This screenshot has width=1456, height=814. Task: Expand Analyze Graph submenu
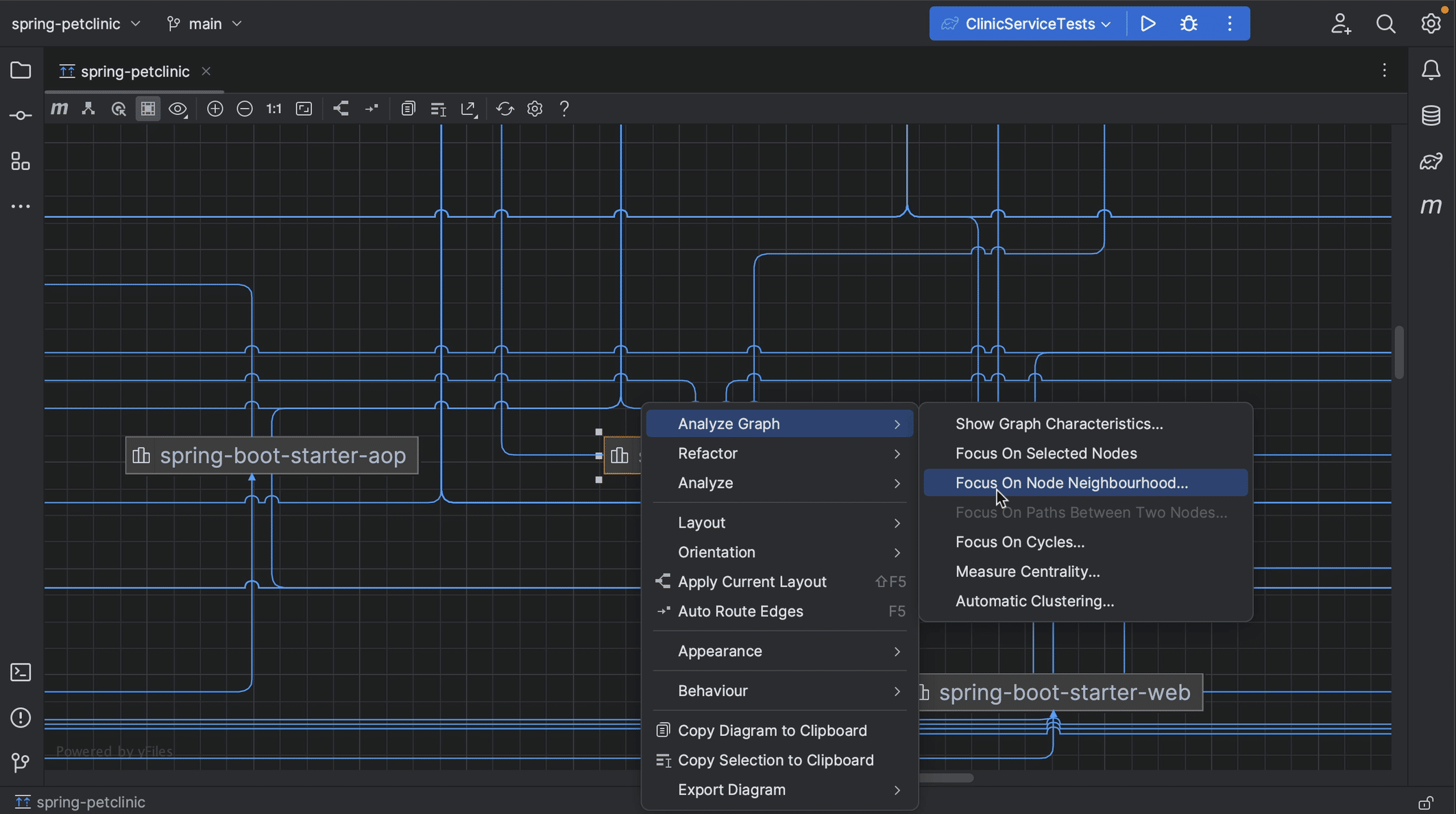779,424
